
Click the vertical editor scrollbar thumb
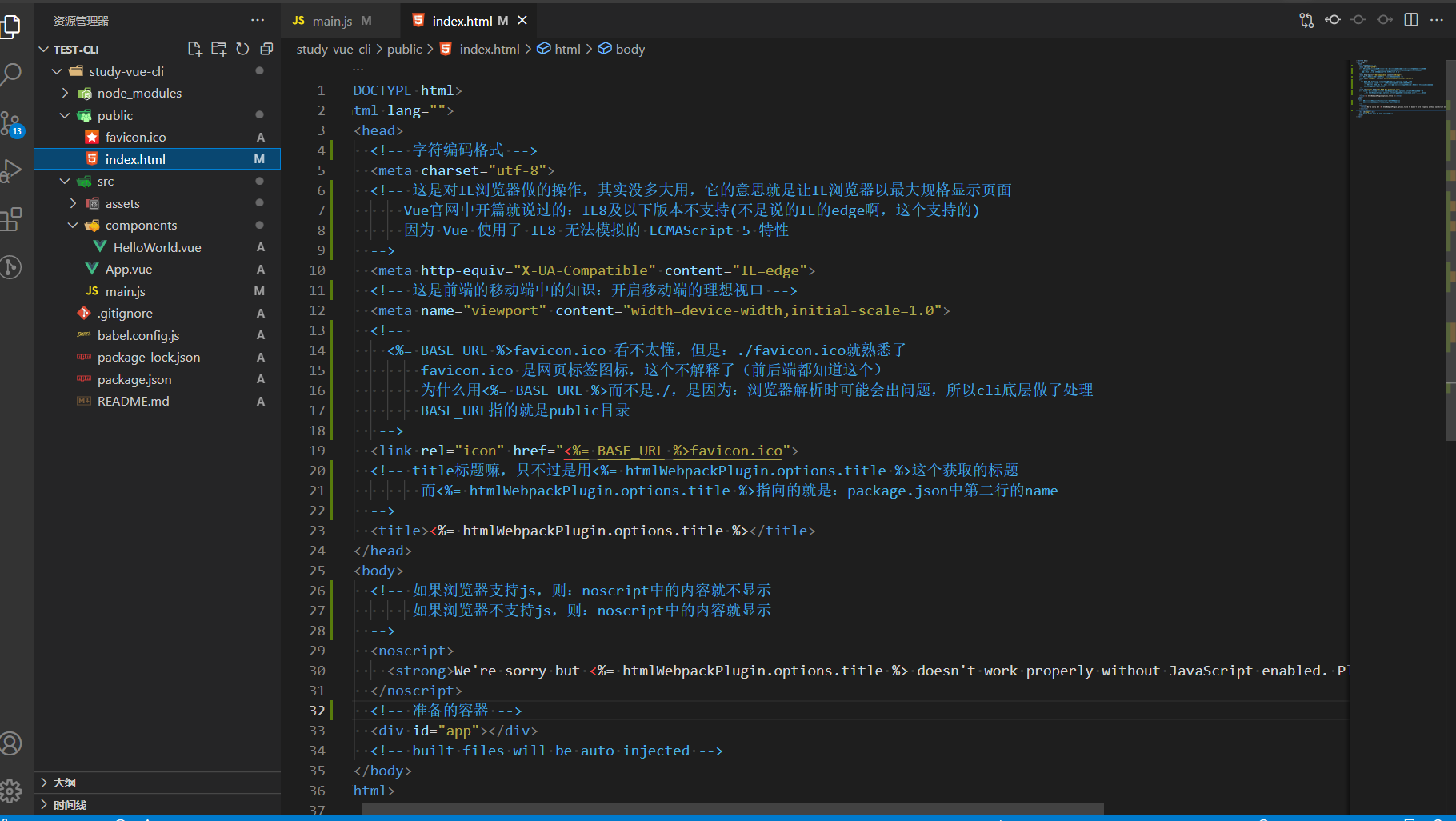[x=1450, y=250]
